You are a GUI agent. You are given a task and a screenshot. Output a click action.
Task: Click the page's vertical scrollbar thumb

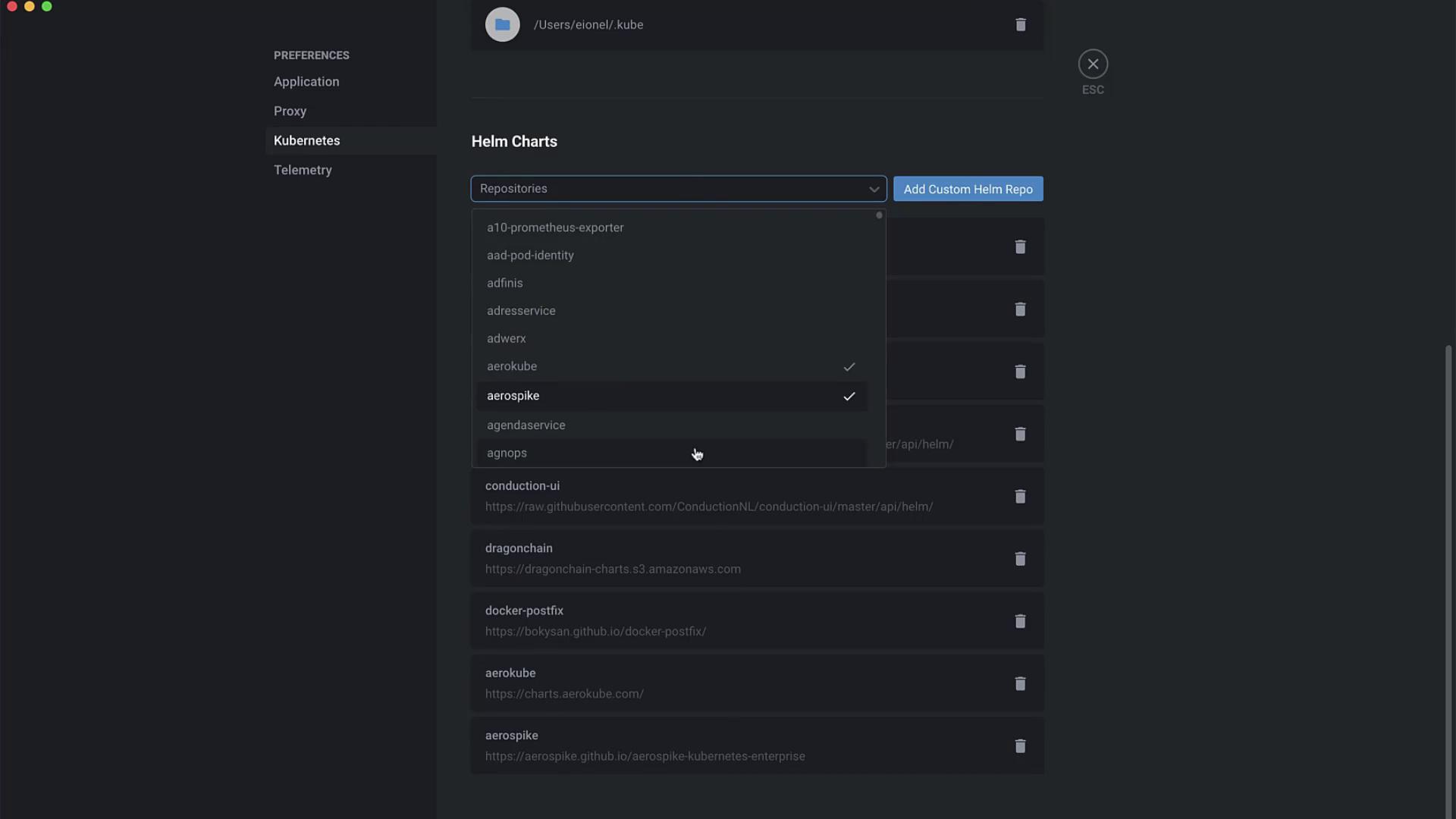[x=1448, y=576]
